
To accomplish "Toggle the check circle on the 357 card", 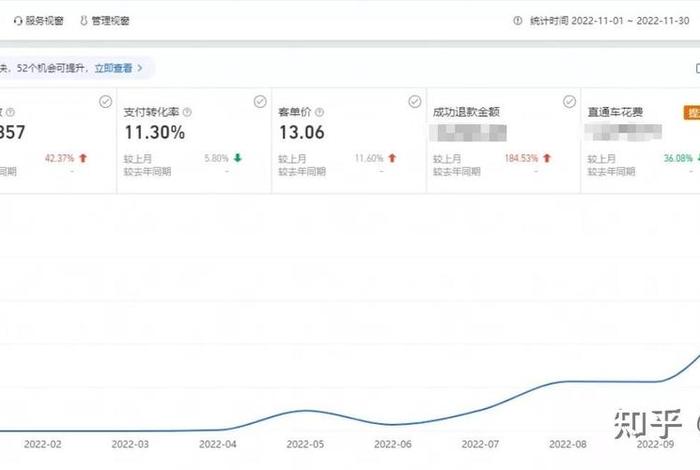I will 105,102.
